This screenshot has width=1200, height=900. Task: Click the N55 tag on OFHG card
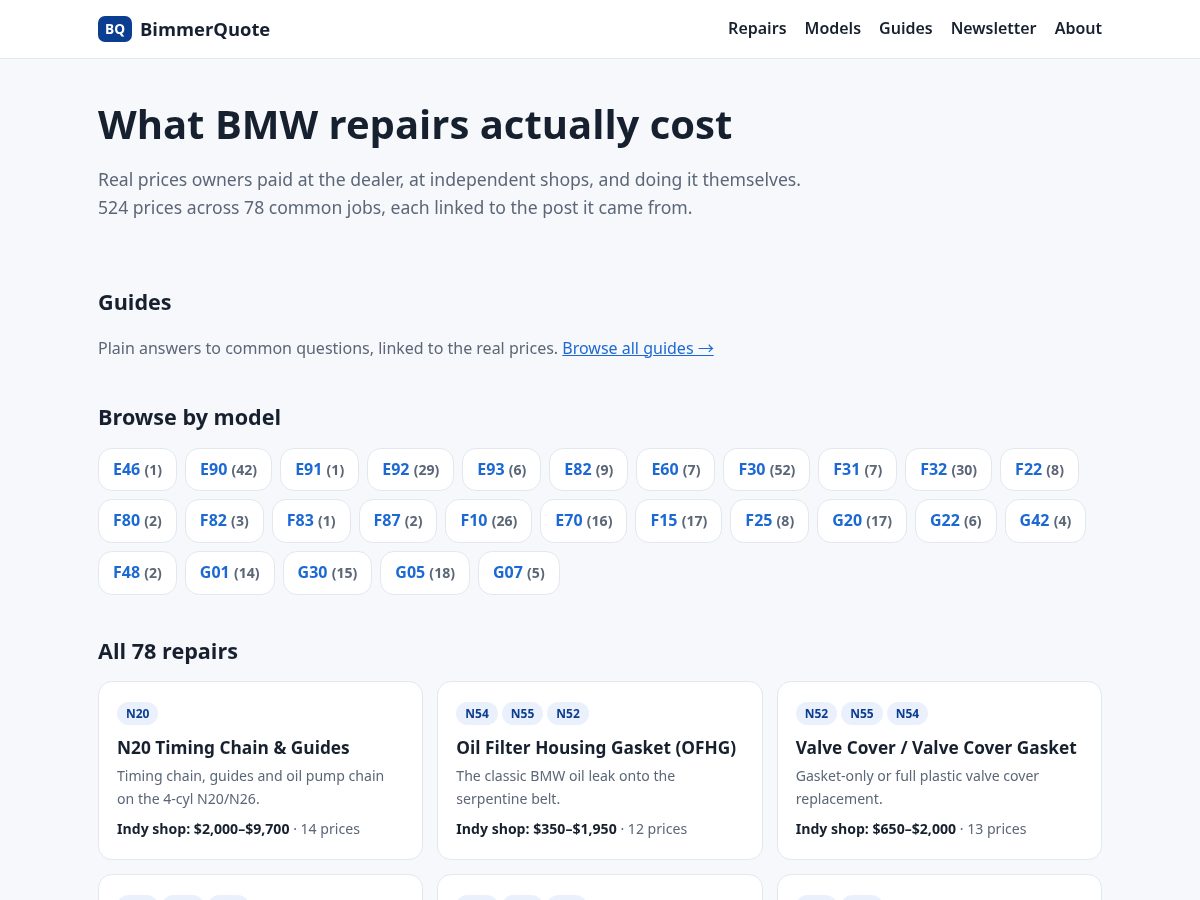click(522, 713)
